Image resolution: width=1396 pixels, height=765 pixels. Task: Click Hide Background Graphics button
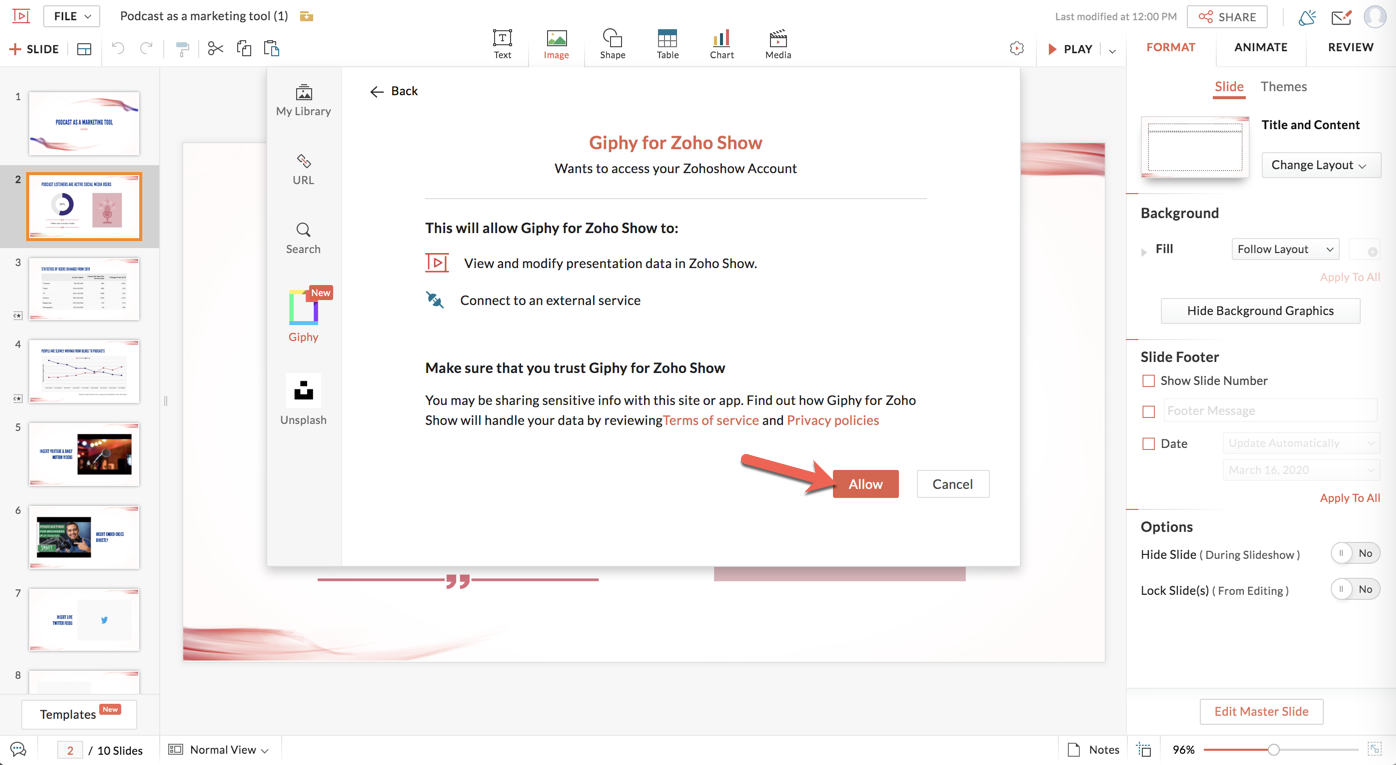pyautogui.click(x=1260, y=311)
